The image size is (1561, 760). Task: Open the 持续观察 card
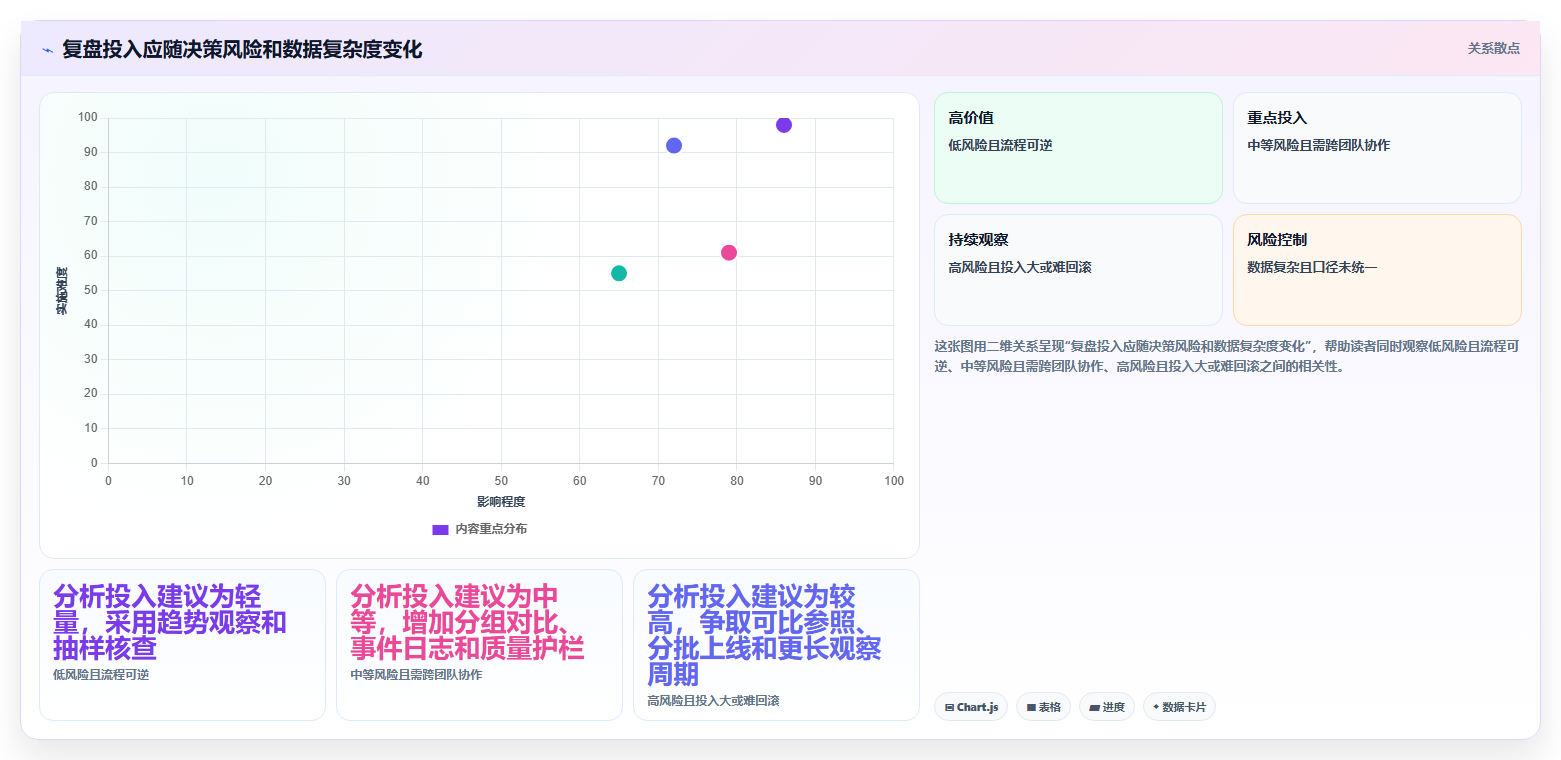point(1078,270)
